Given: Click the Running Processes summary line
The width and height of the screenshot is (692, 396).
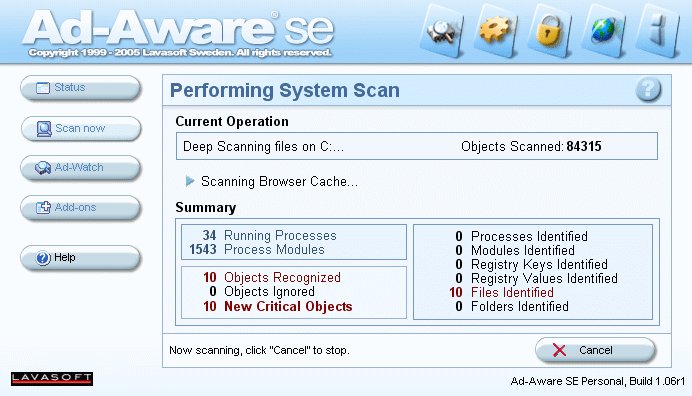Looking at the screenshot, I should [x=270, y=235].
